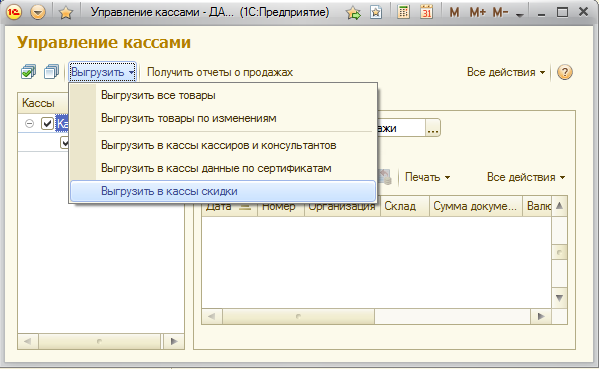The width and height of the screenshot is (599, 369).
Task: Maximize the Управление кассами window
Action: click(562, 13)
